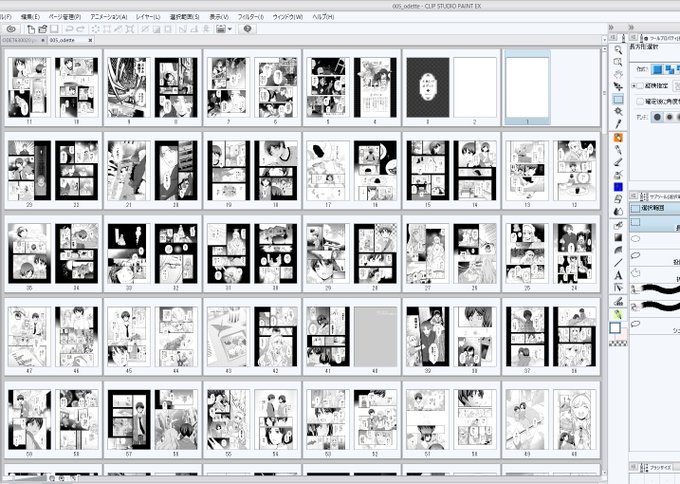Screen dimensions: 680x484
Task: Select the Zoom magnifier tool
Action: pos(618,50)
